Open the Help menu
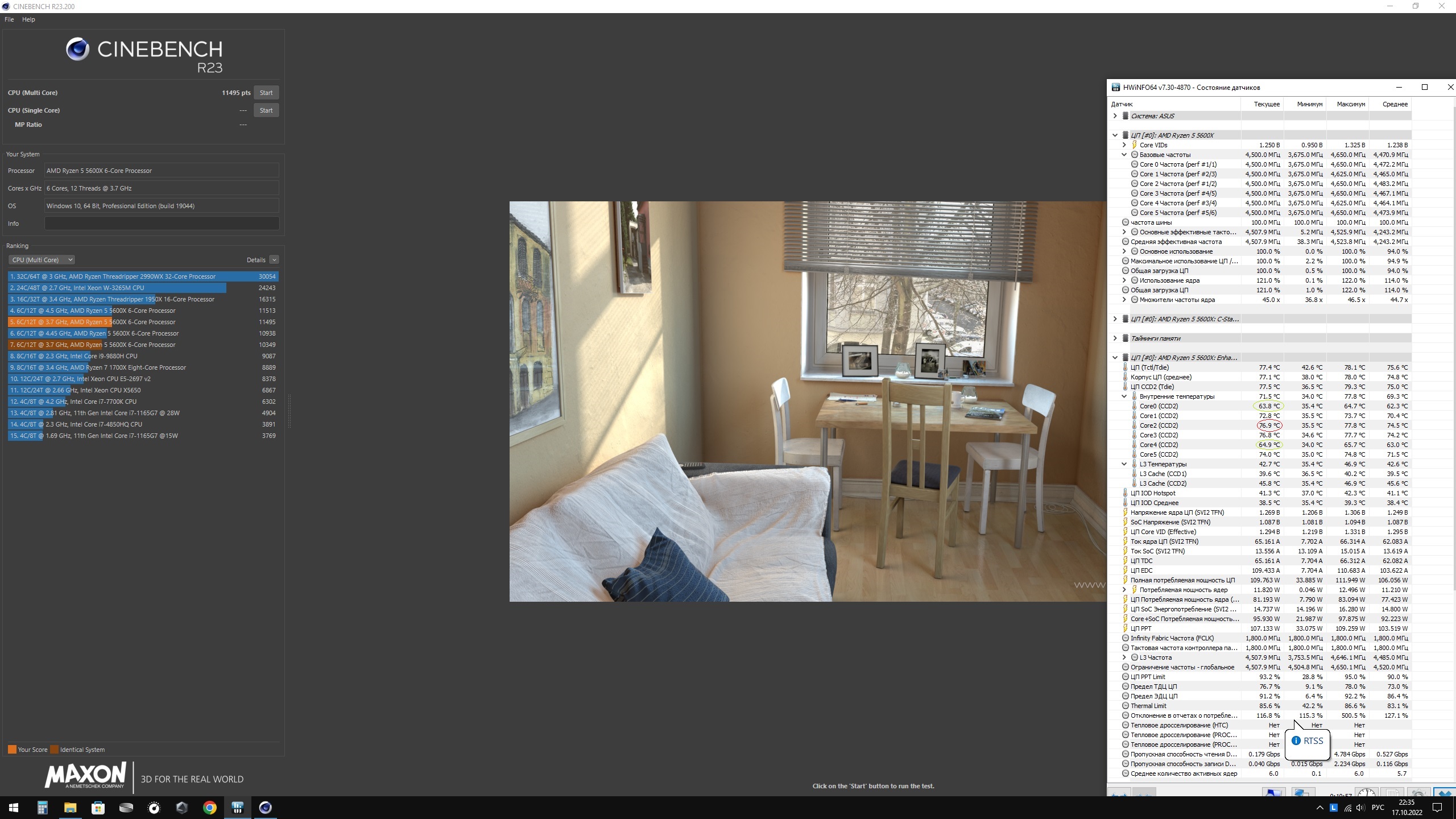 pos(28,19)
